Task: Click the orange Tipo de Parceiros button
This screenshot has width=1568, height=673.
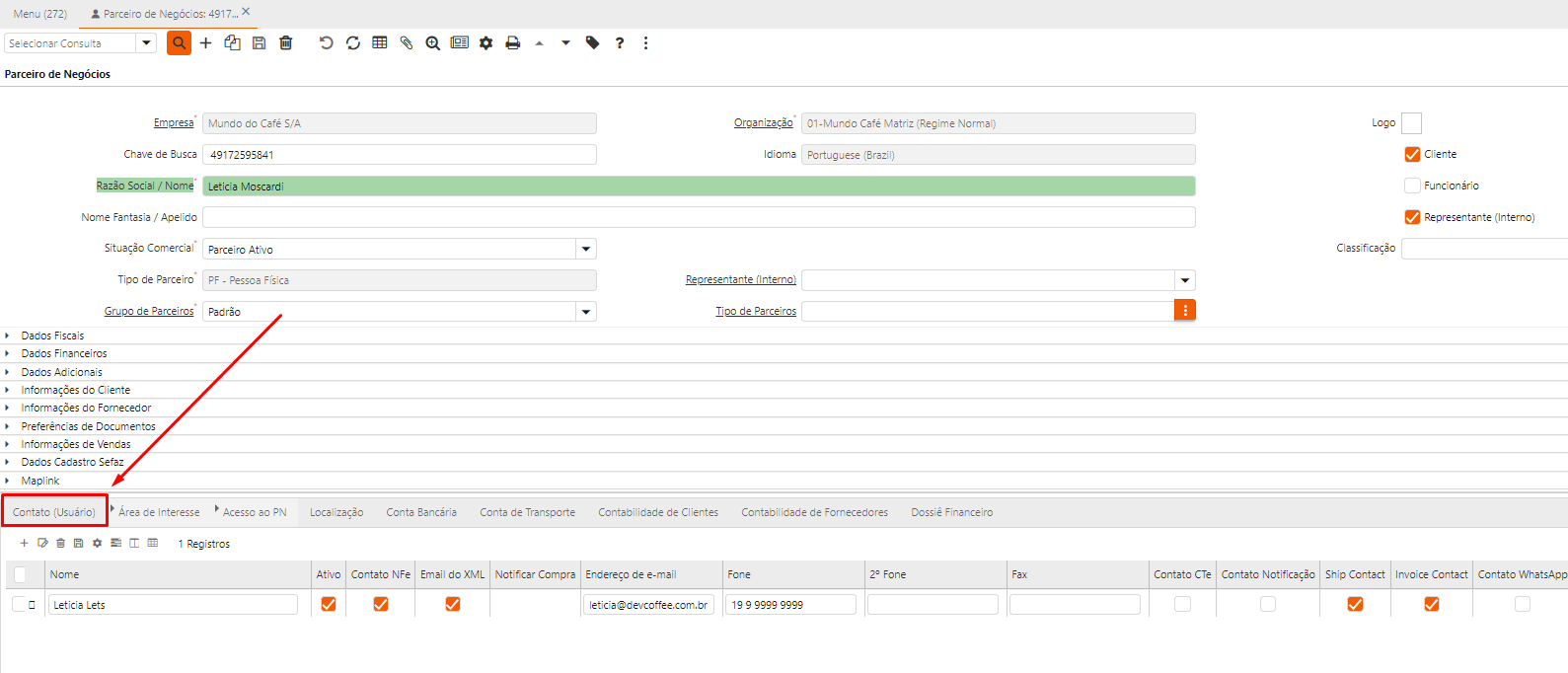Action: tap(1184, 311)
